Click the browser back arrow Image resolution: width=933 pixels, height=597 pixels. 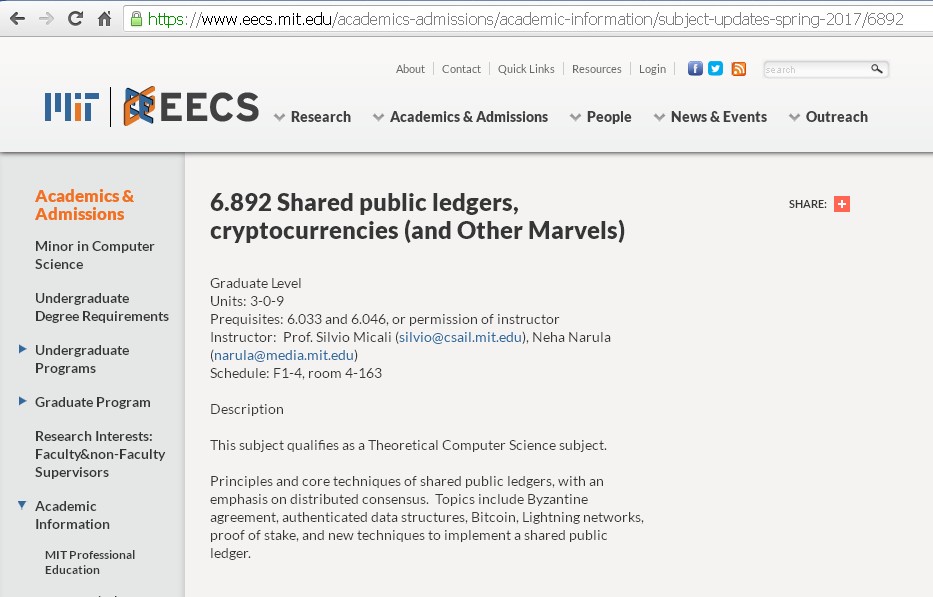pyautogui.click(x=18, y=19)
